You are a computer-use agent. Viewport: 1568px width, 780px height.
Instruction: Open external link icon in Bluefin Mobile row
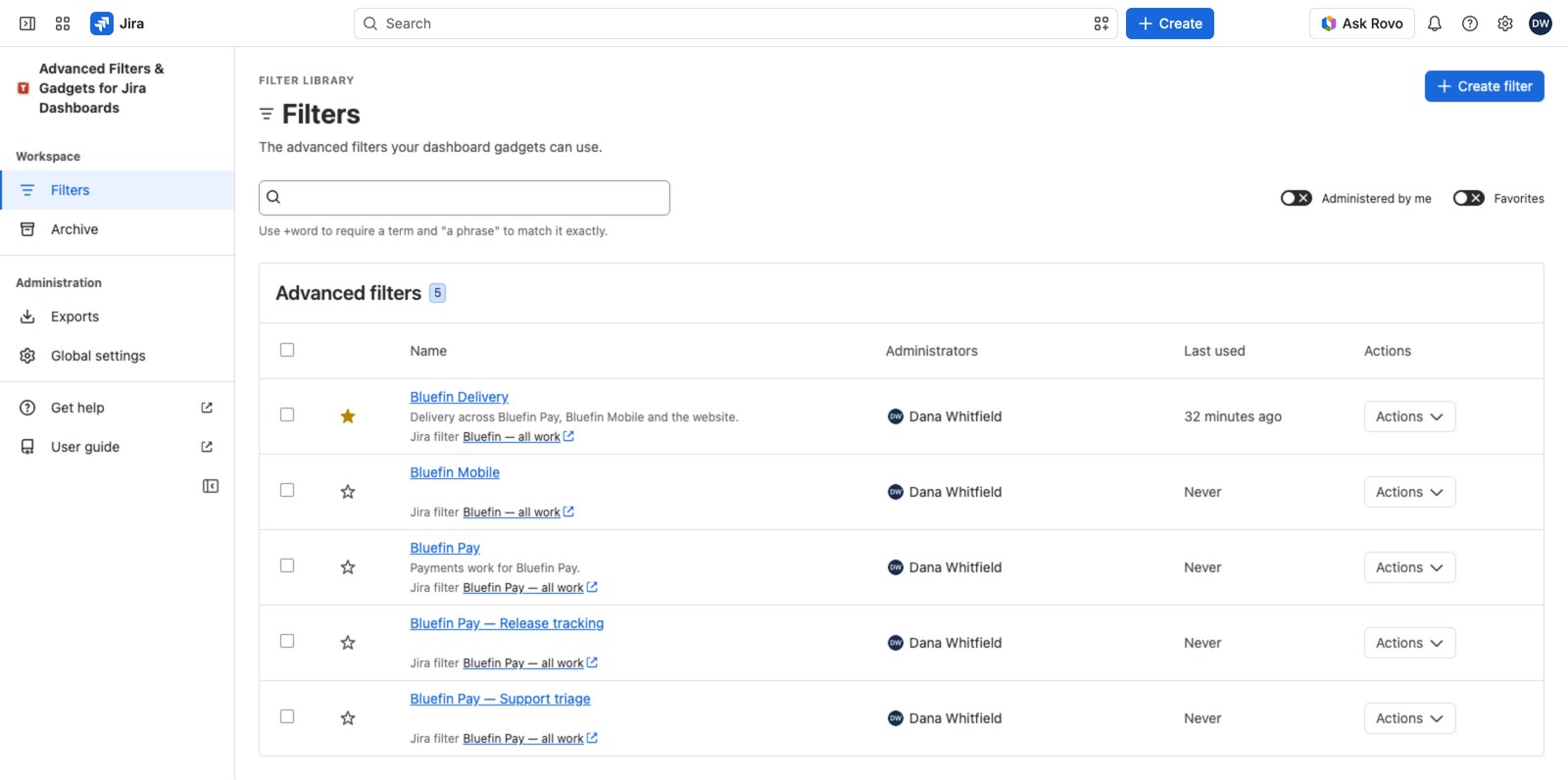568,512
